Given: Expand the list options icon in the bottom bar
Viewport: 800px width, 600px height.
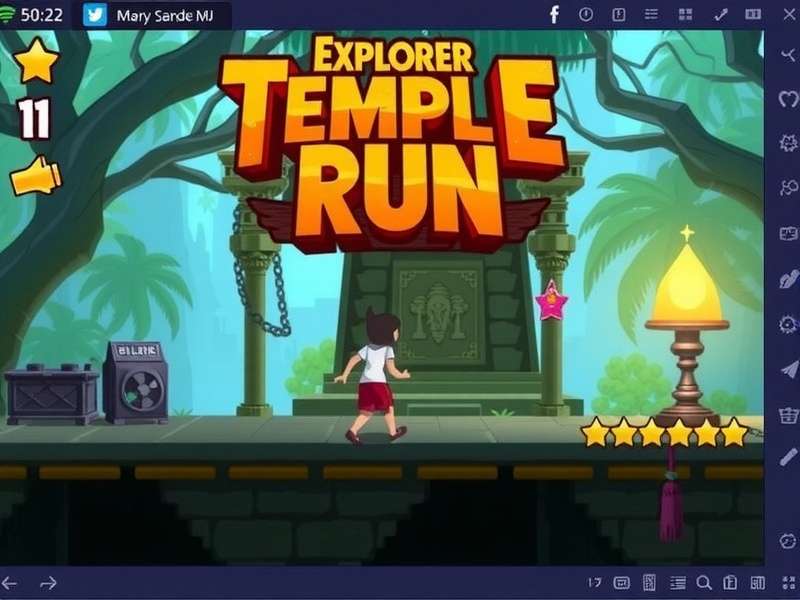Looking at the screenshot, I should tap(676, 583).
